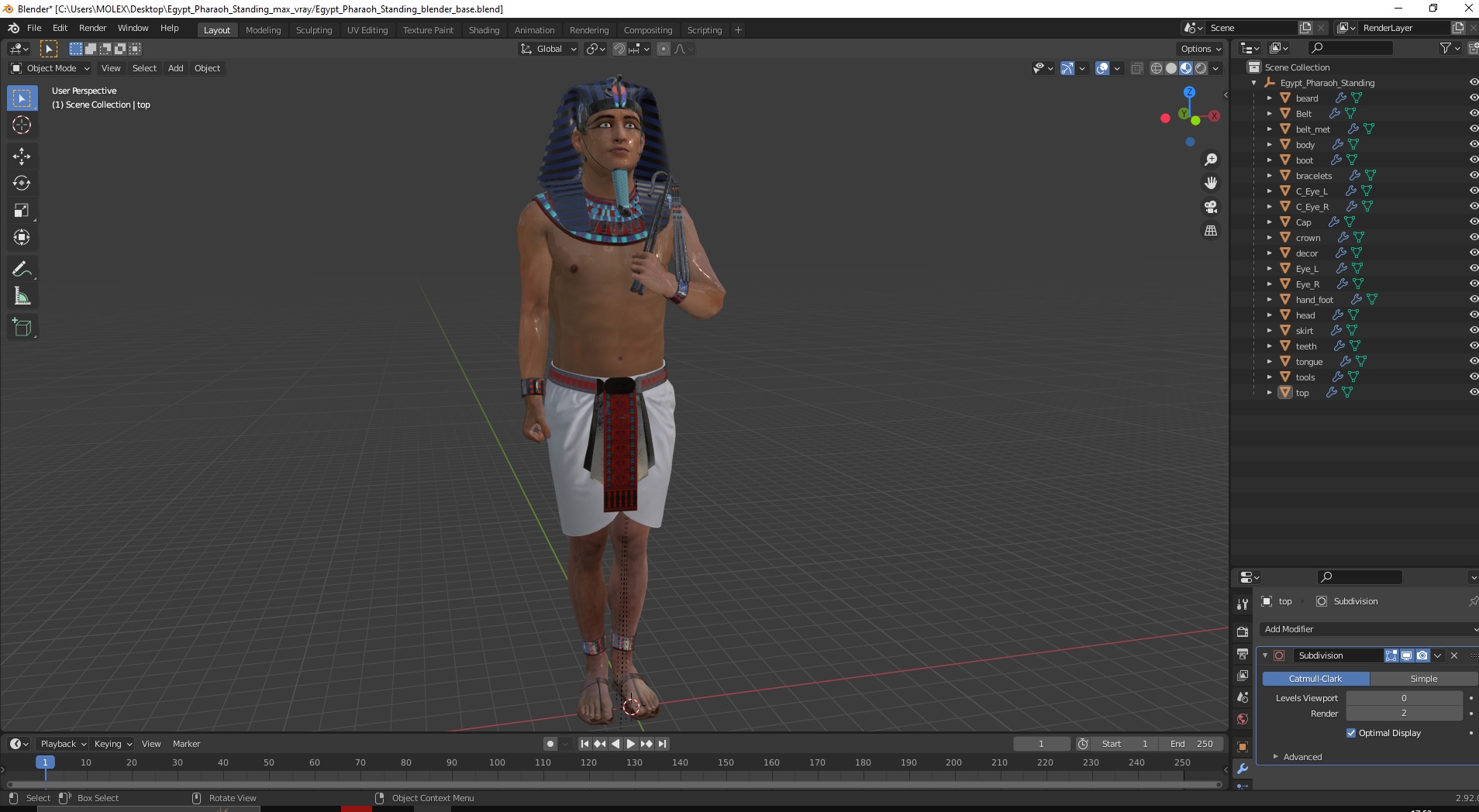The height and width of the screenshot is (812, 1479).
Task: Hide the skirt object in outliner
Action: (1474, 330)
